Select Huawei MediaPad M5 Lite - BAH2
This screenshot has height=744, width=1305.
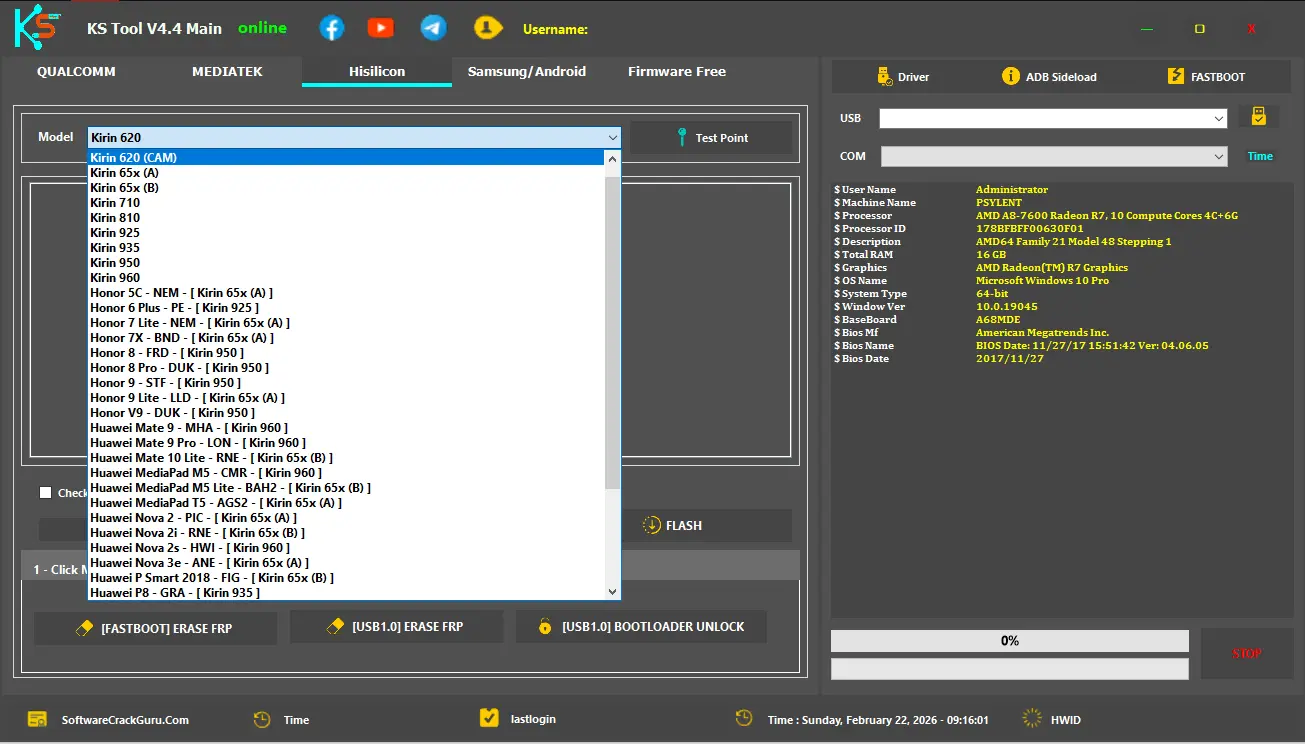pyautogui.click(x=346, y=488)
